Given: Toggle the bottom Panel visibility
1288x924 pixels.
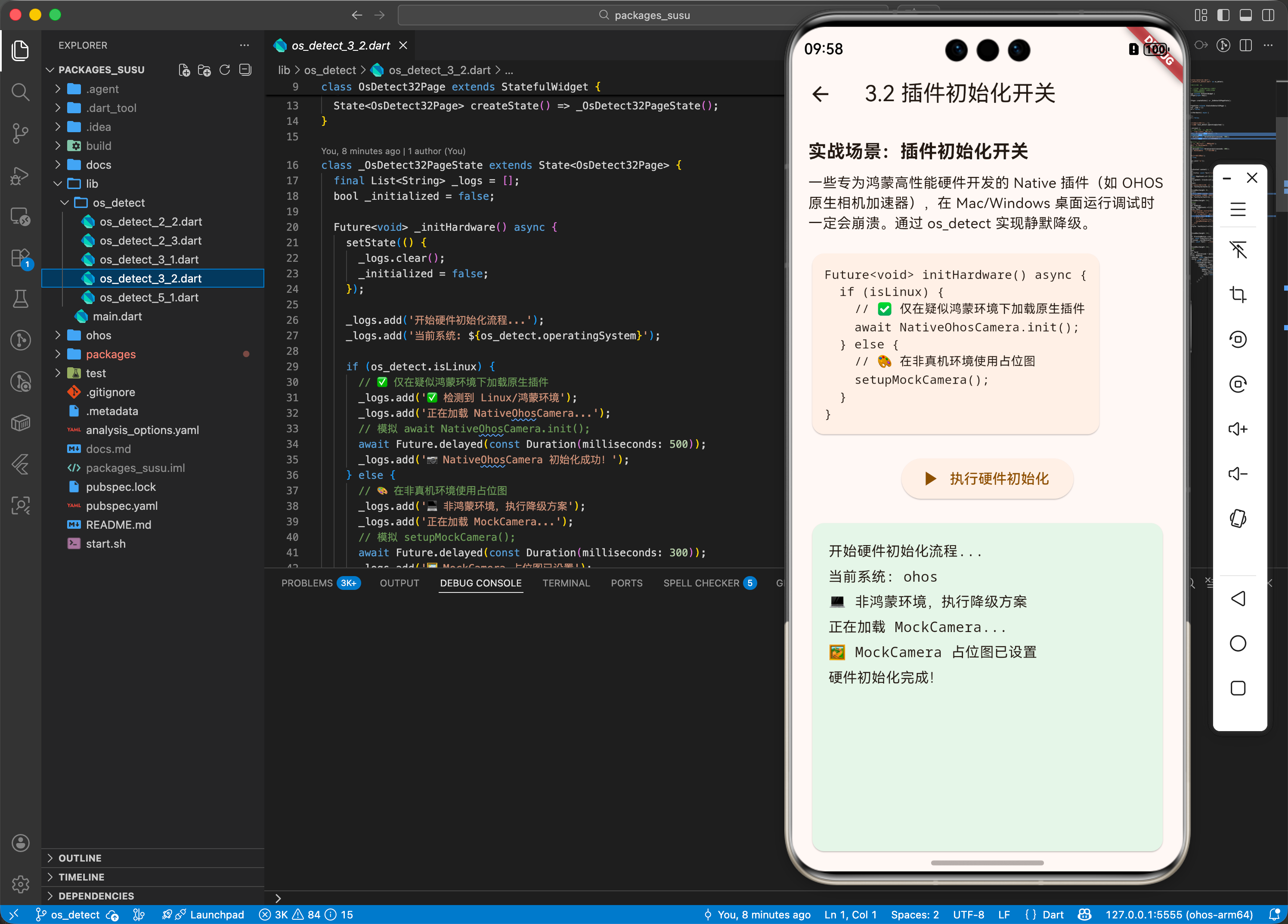Looking at the screenshot, I should 1247,16.
